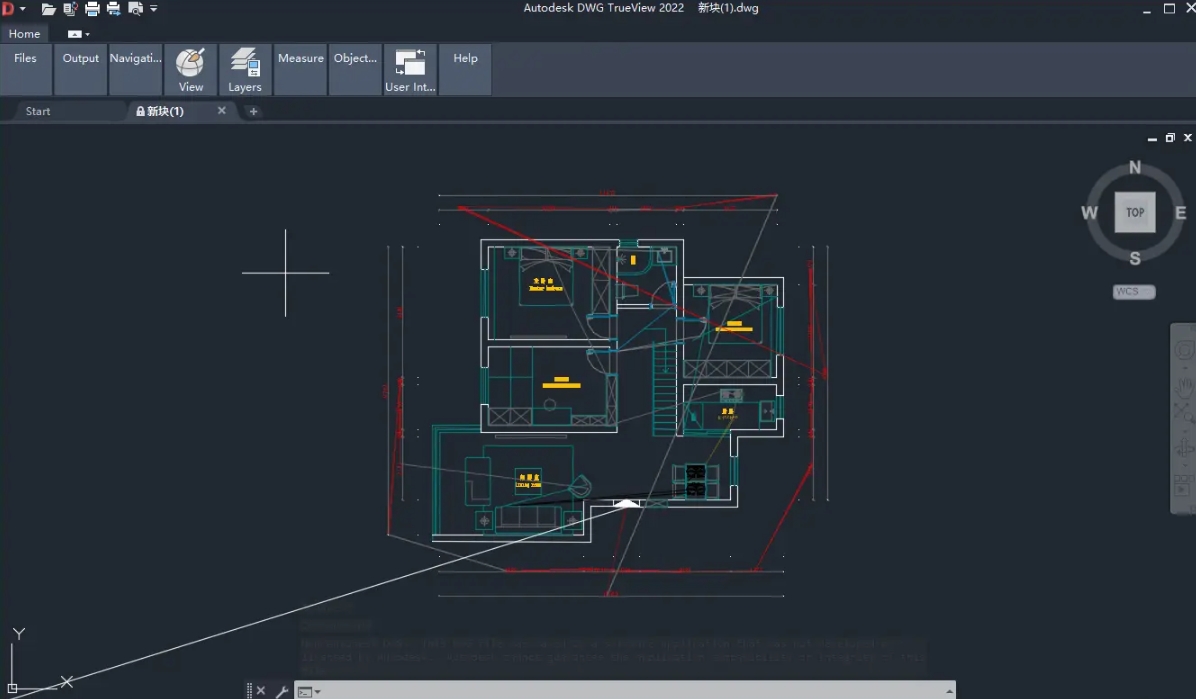Click the Plot printer icon in quick access
This screenshot has height=699, width=1196.
tap(92, 9)
